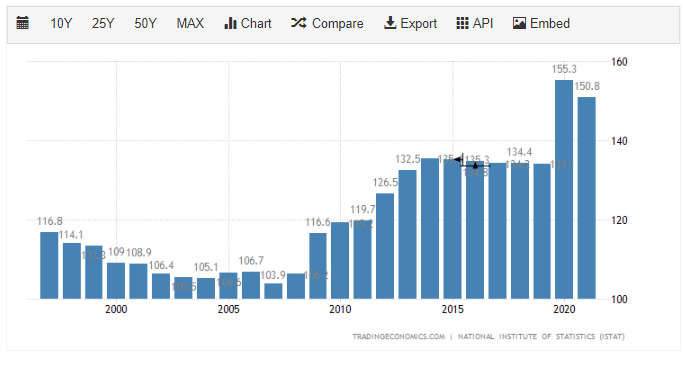Viewport: 684px width, 376px height.
Task: Open the Compare option
Action: (x=327, y=23)
